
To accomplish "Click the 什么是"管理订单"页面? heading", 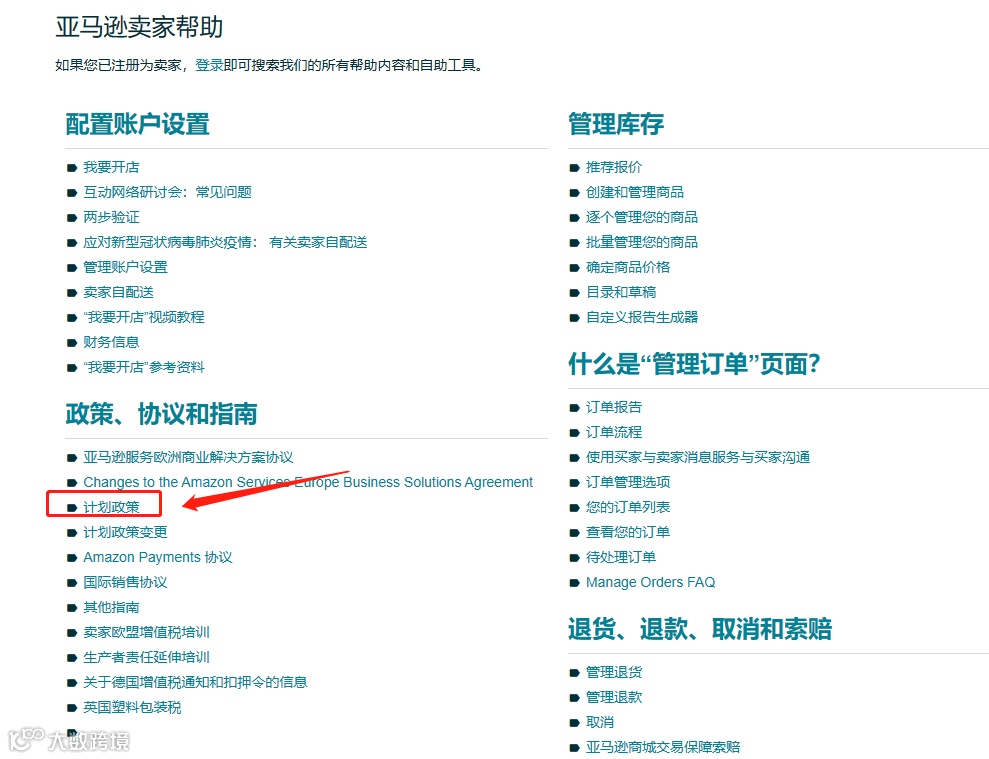I will pyautogui.click(x=694, y=364).
